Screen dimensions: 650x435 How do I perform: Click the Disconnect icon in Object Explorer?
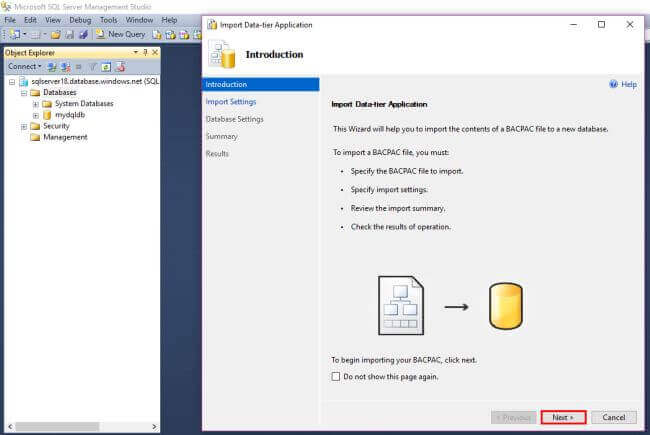coord(65,67)
